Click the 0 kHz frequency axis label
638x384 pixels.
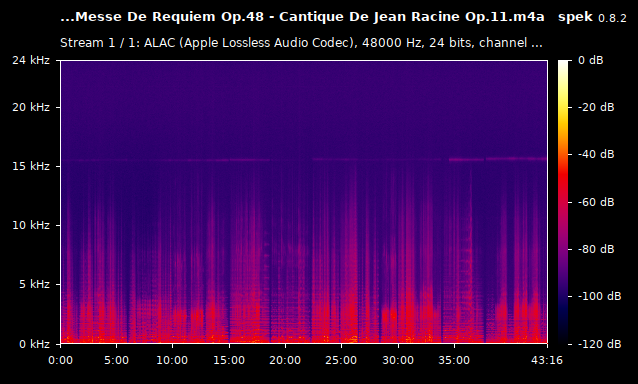point(35,344)
